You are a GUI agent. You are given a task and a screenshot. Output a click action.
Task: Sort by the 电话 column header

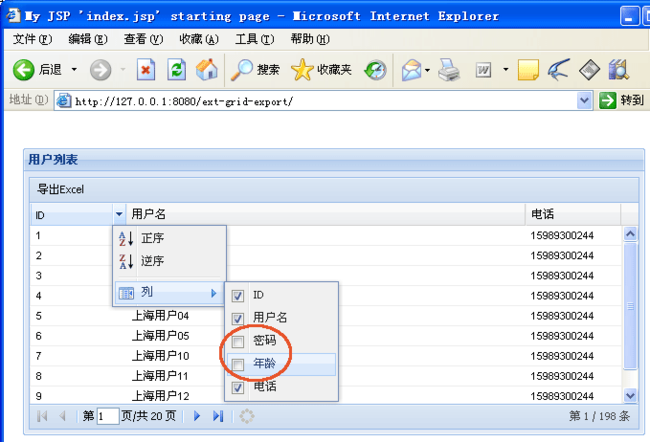573,214
